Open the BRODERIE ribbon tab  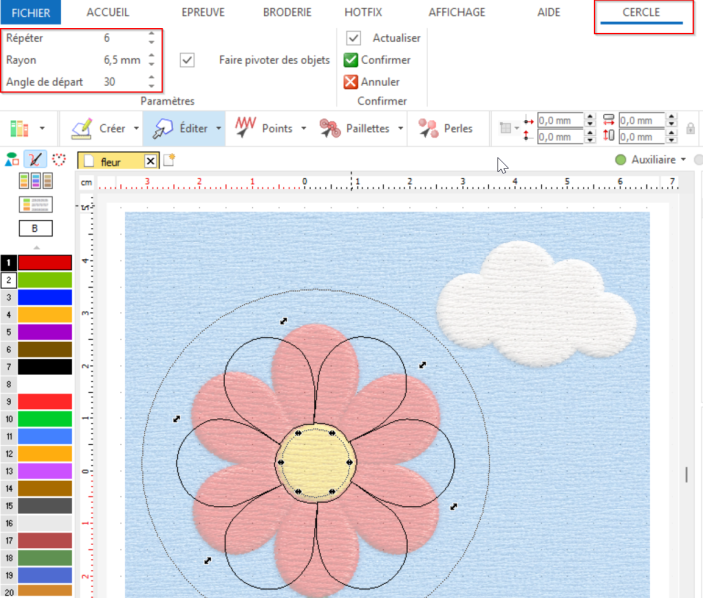pyautogui.click(x=287, y=13)
